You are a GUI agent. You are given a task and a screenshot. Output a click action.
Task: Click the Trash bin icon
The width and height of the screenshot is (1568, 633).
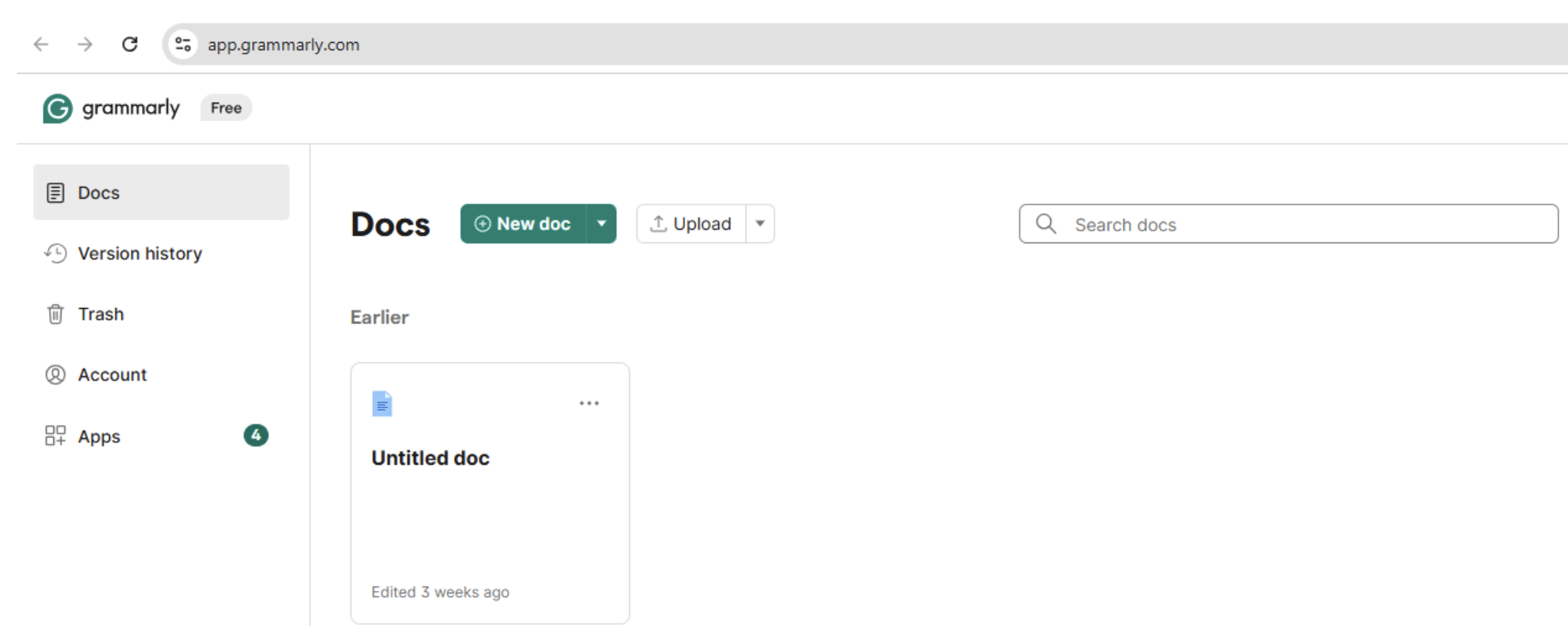(55, 314)
